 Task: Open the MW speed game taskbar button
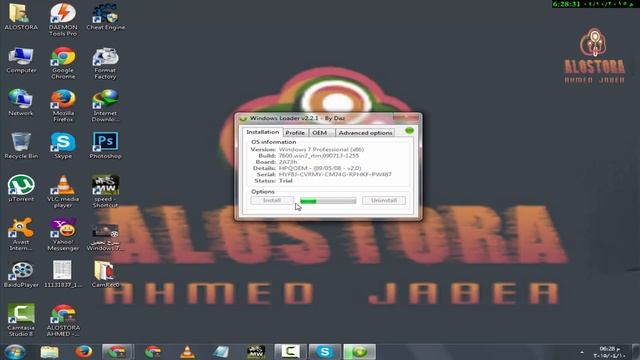256,352
